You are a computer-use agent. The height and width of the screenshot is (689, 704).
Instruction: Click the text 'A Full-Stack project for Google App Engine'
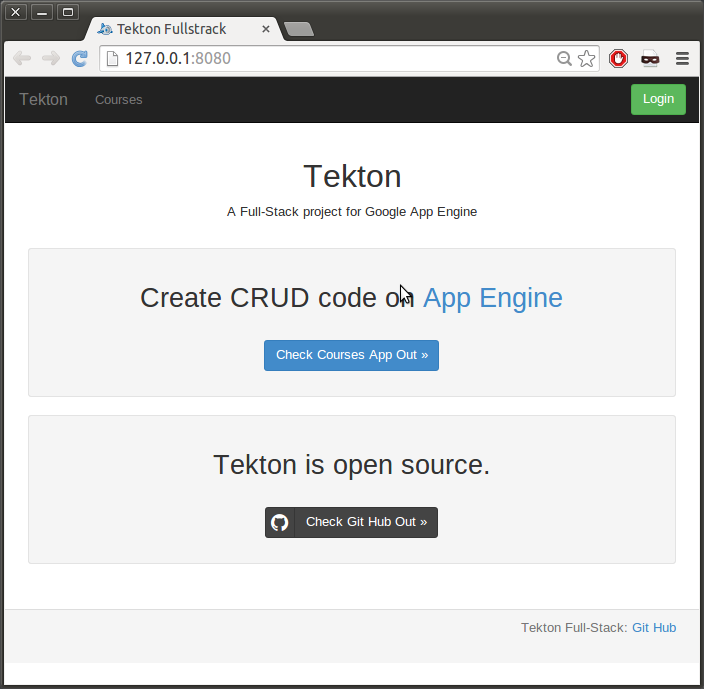[x=352, y=212]
